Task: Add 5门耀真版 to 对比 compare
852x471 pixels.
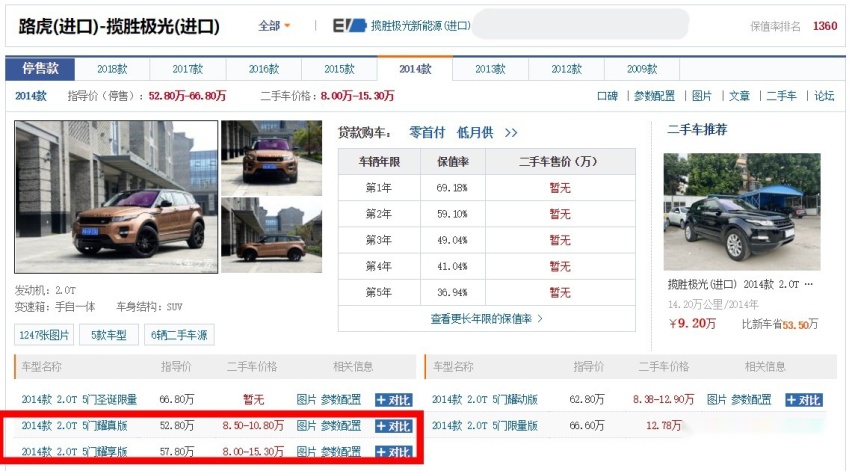Action: (394, 426)
